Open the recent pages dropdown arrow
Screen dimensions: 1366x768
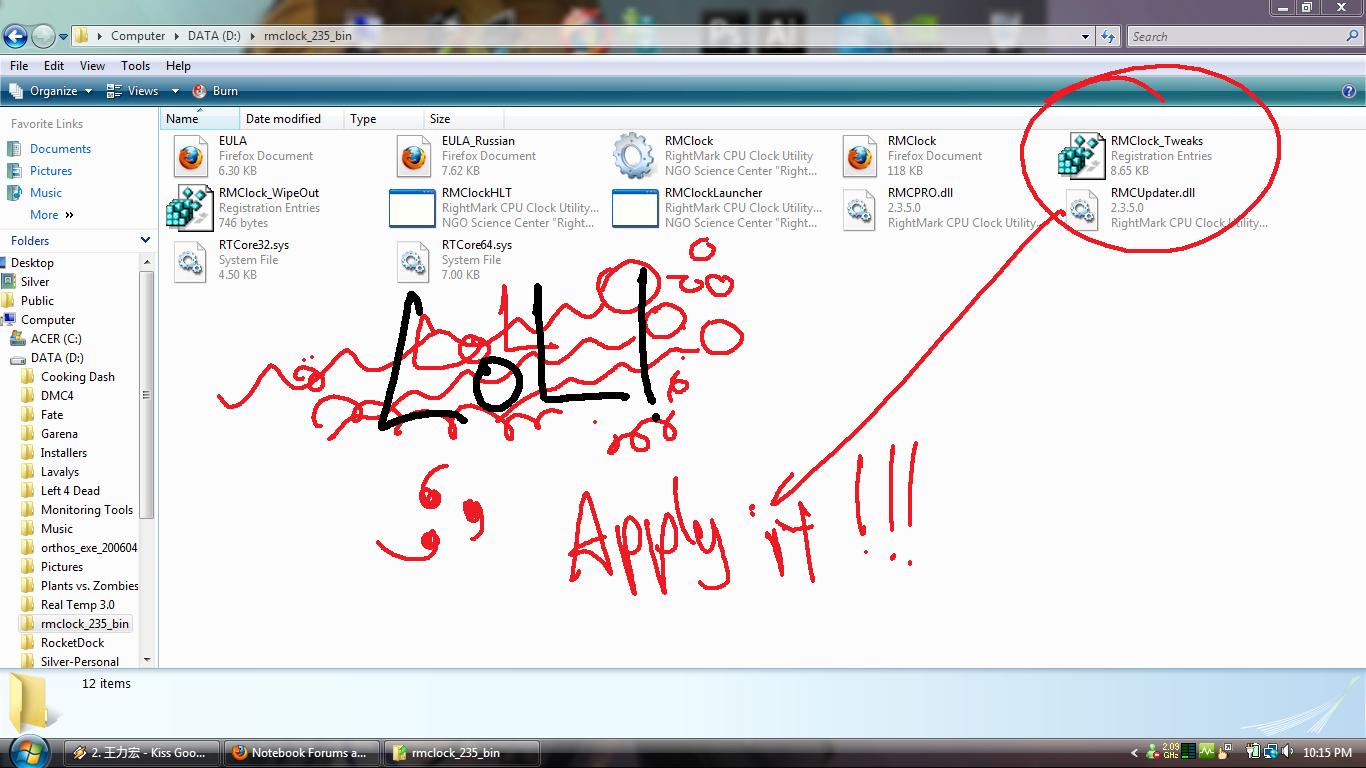63,37
